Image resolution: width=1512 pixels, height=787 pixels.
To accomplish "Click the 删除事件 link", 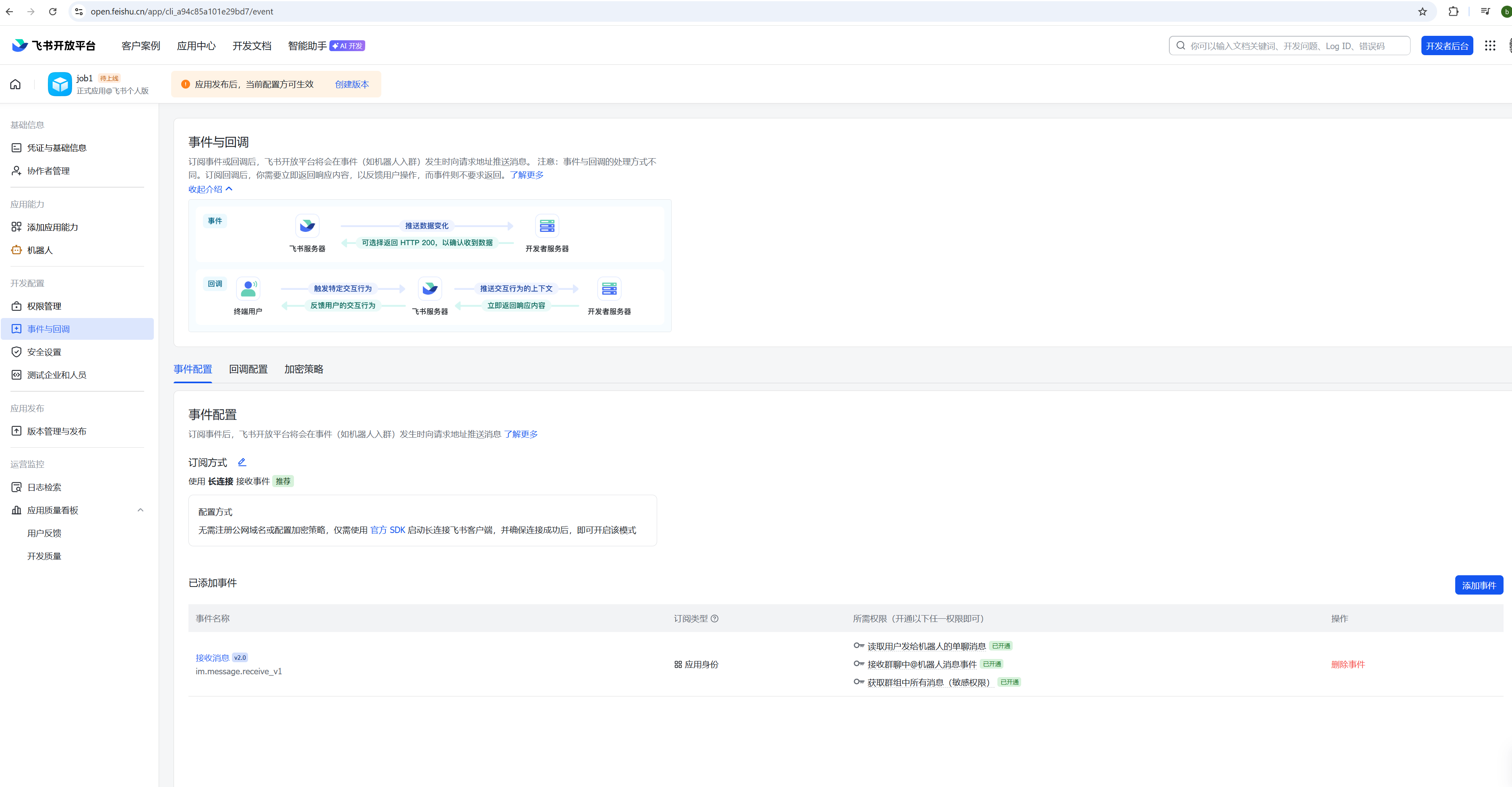I will click(1348, 664).
